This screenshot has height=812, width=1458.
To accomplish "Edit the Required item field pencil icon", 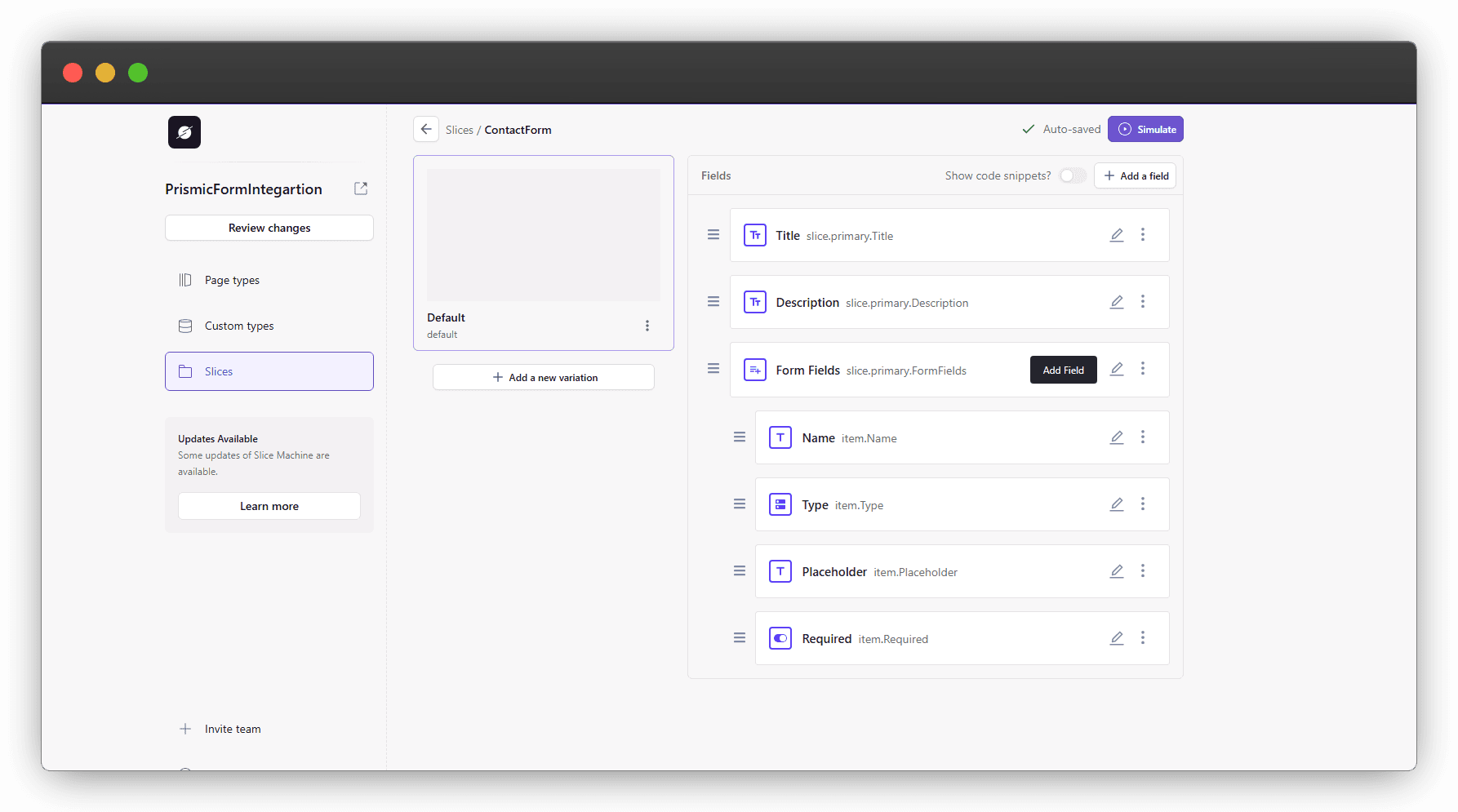I will coord(1117,638).
